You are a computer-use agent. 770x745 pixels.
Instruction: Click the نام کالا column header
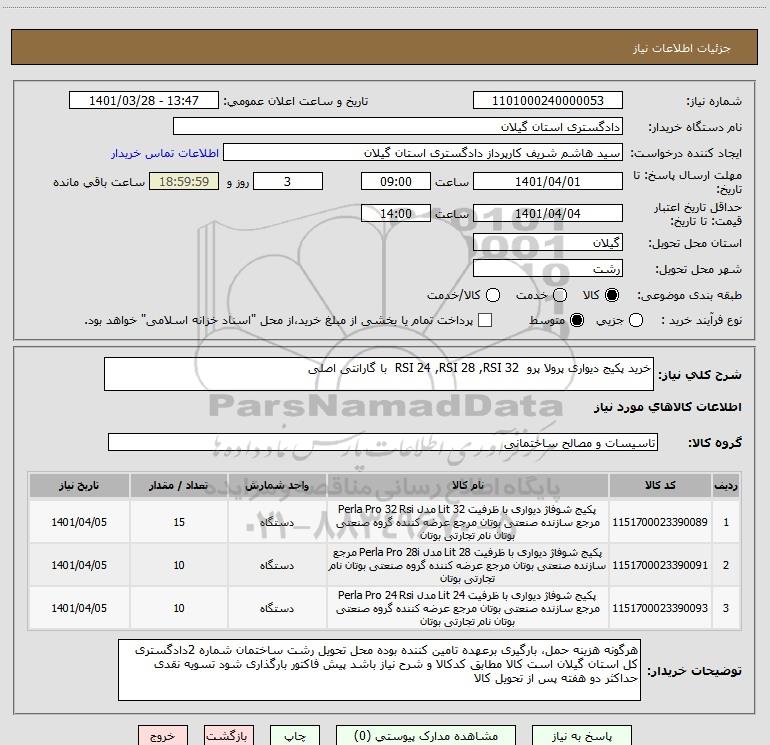click(x=468, y=485)
